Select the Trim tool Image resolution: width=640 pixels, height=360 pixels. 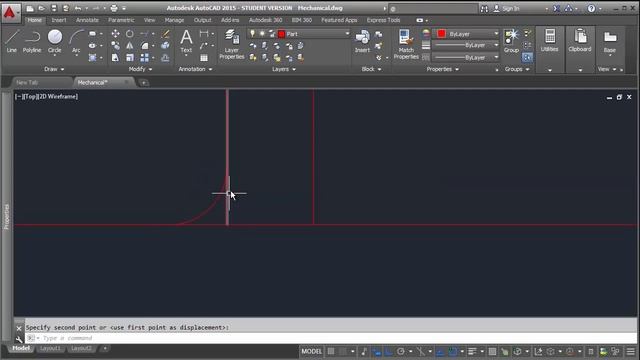coord(144,33)
